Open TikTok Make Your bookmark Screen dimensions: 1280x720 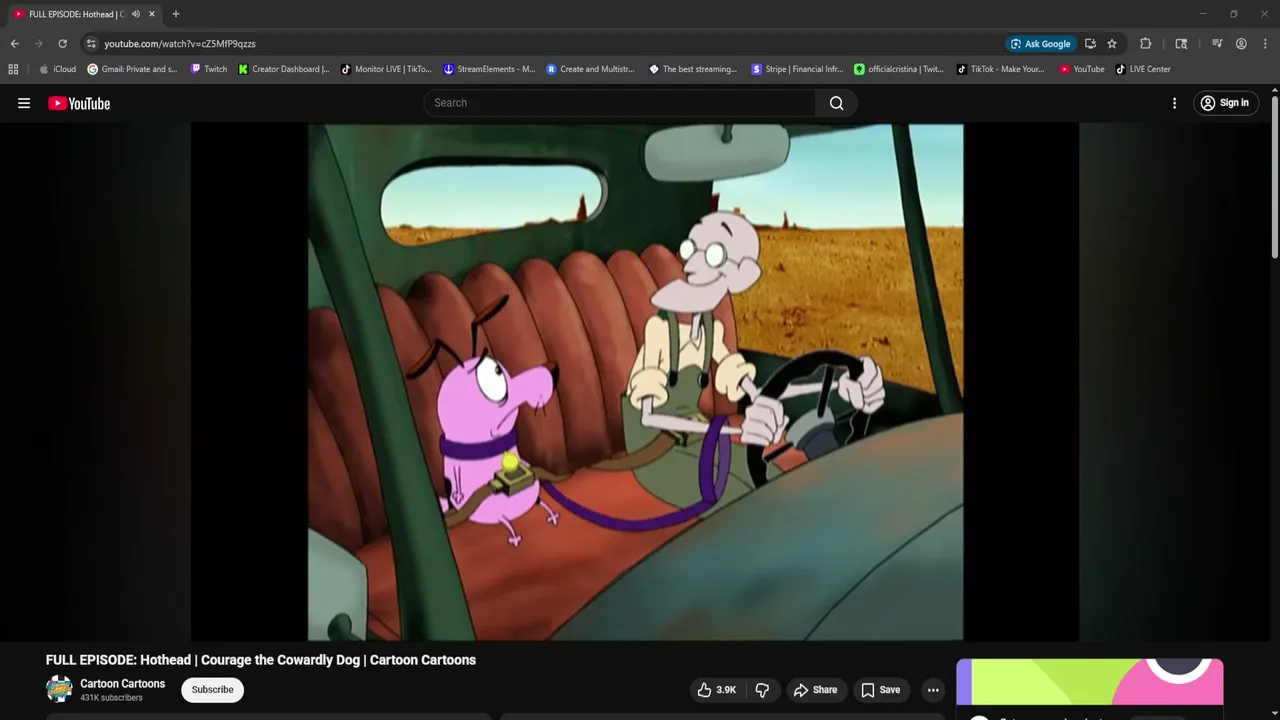(x=1001, y=69)
